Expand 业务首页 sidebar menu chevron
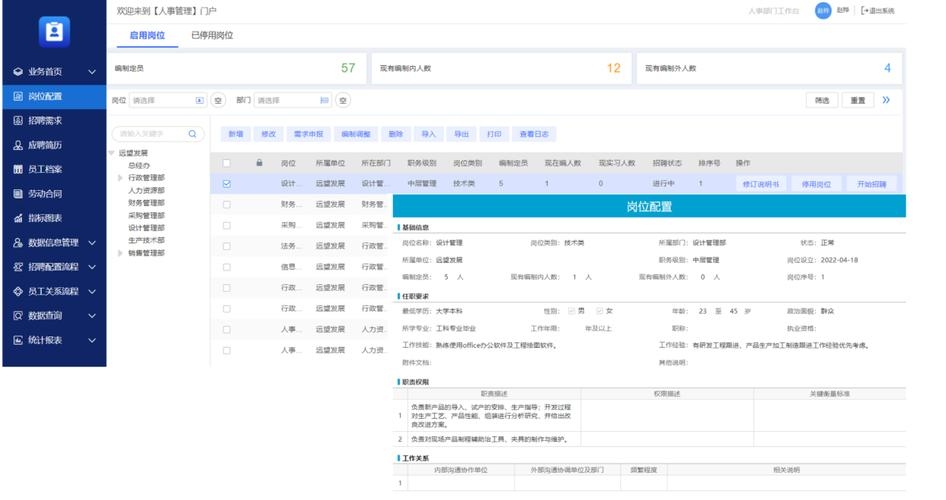Image resolution: width=946 pixels, height=500 pixels. click(92, 72)
